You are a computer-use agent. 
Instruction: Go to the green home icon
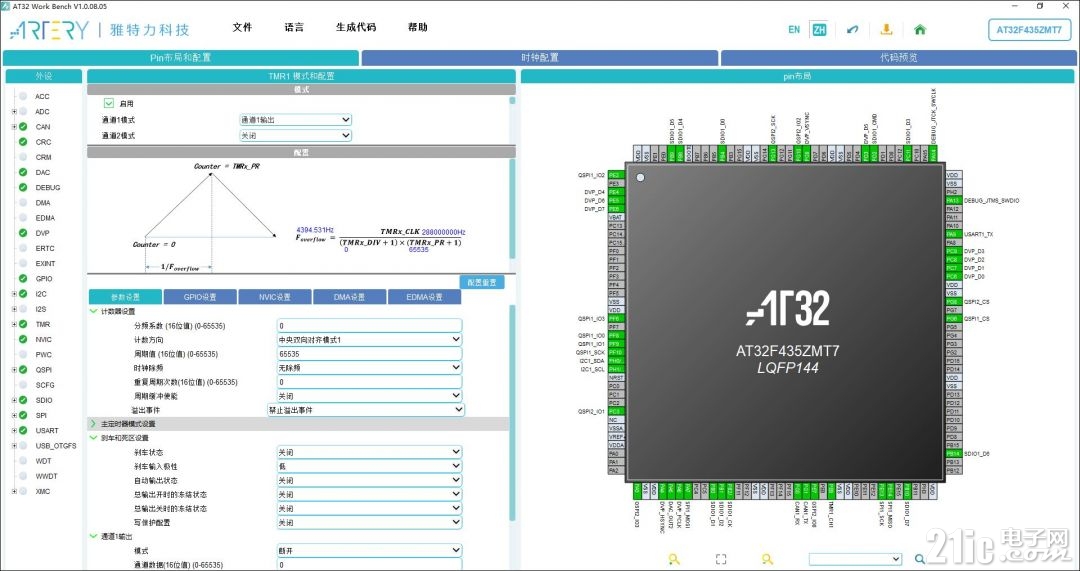click(x=920, y=30)
